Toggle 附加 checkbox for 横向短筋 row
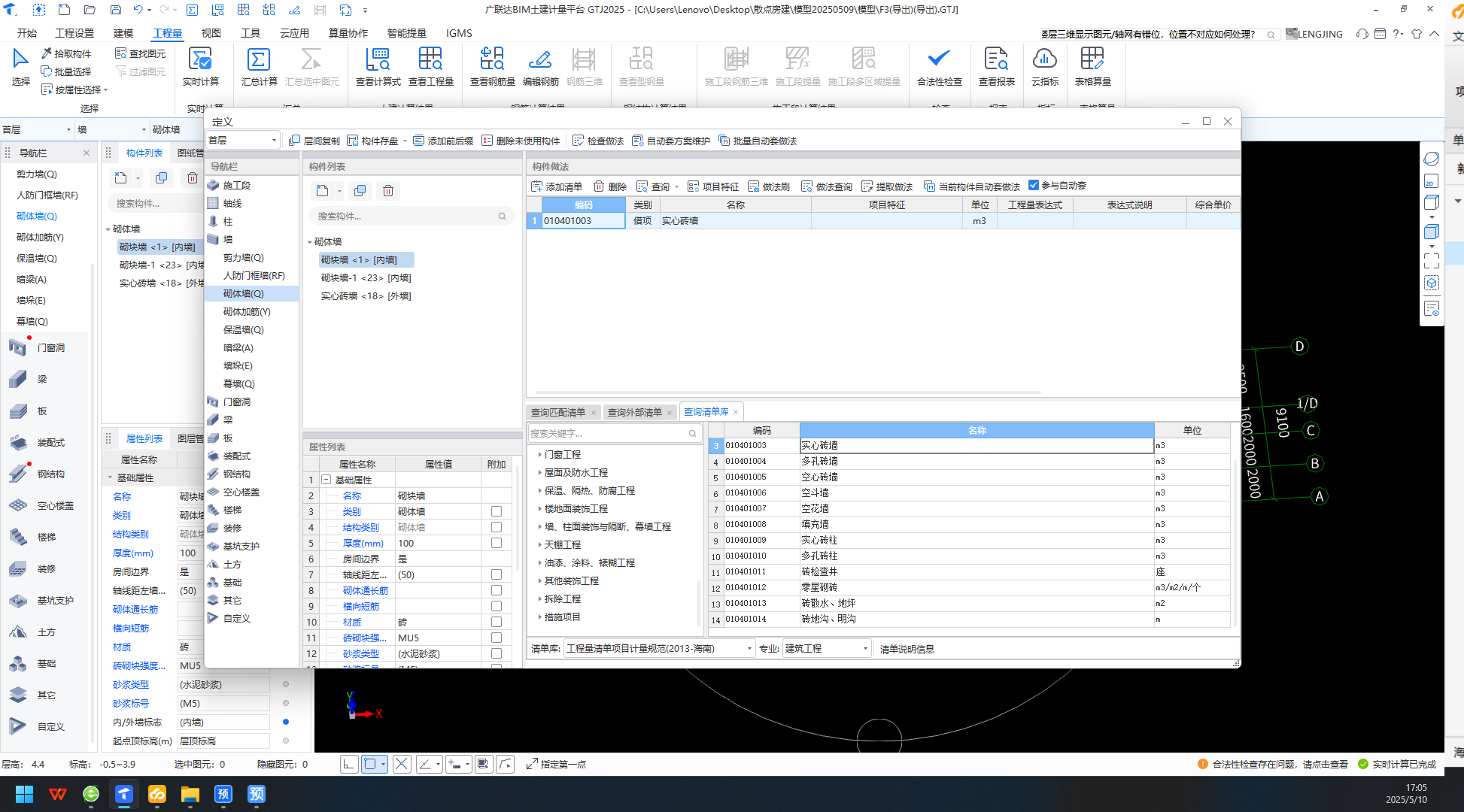The image size is (1464, 812). click(x=497, y=606)
